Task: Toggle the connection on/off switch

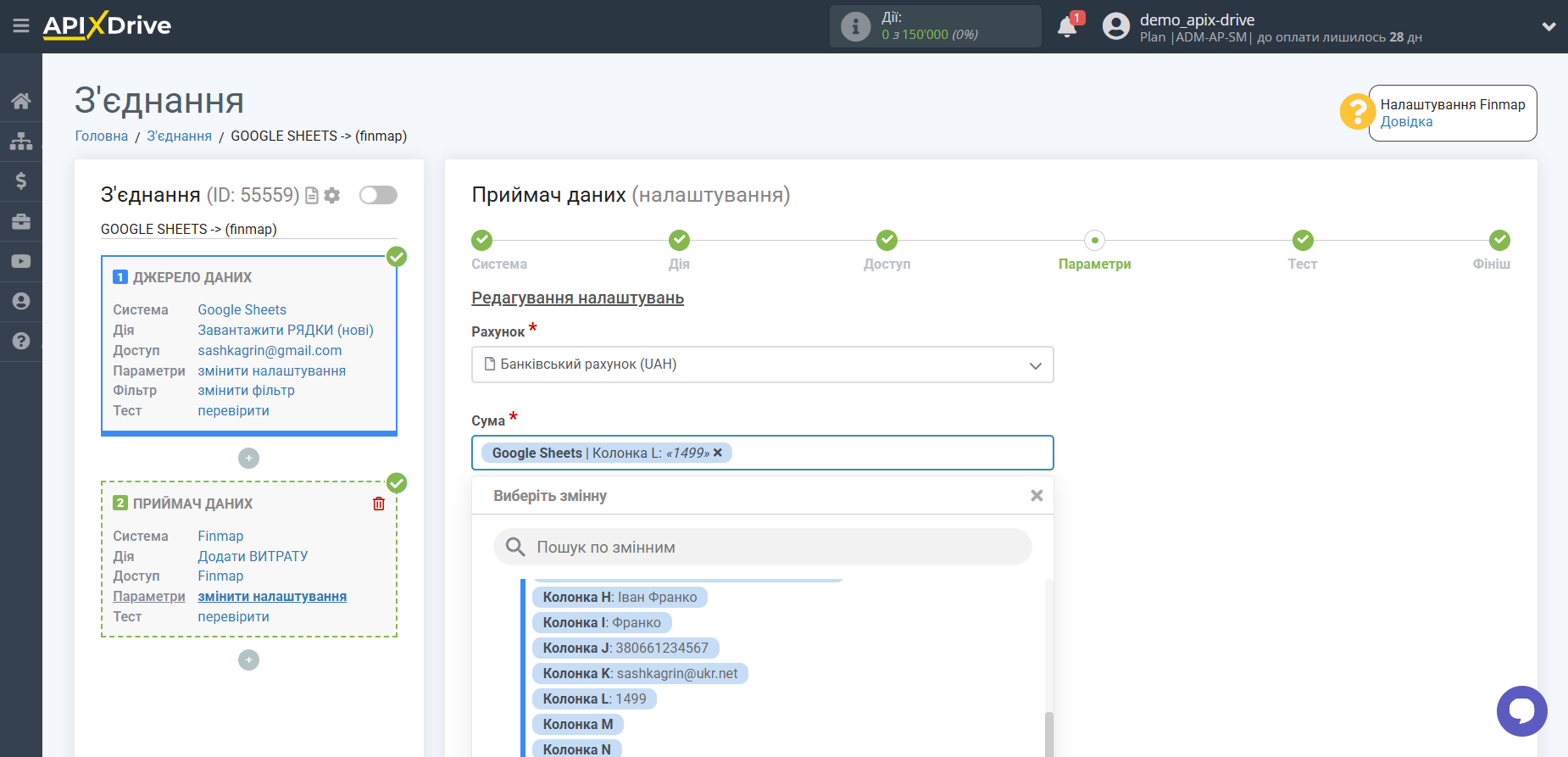Action: pos(378,196)
